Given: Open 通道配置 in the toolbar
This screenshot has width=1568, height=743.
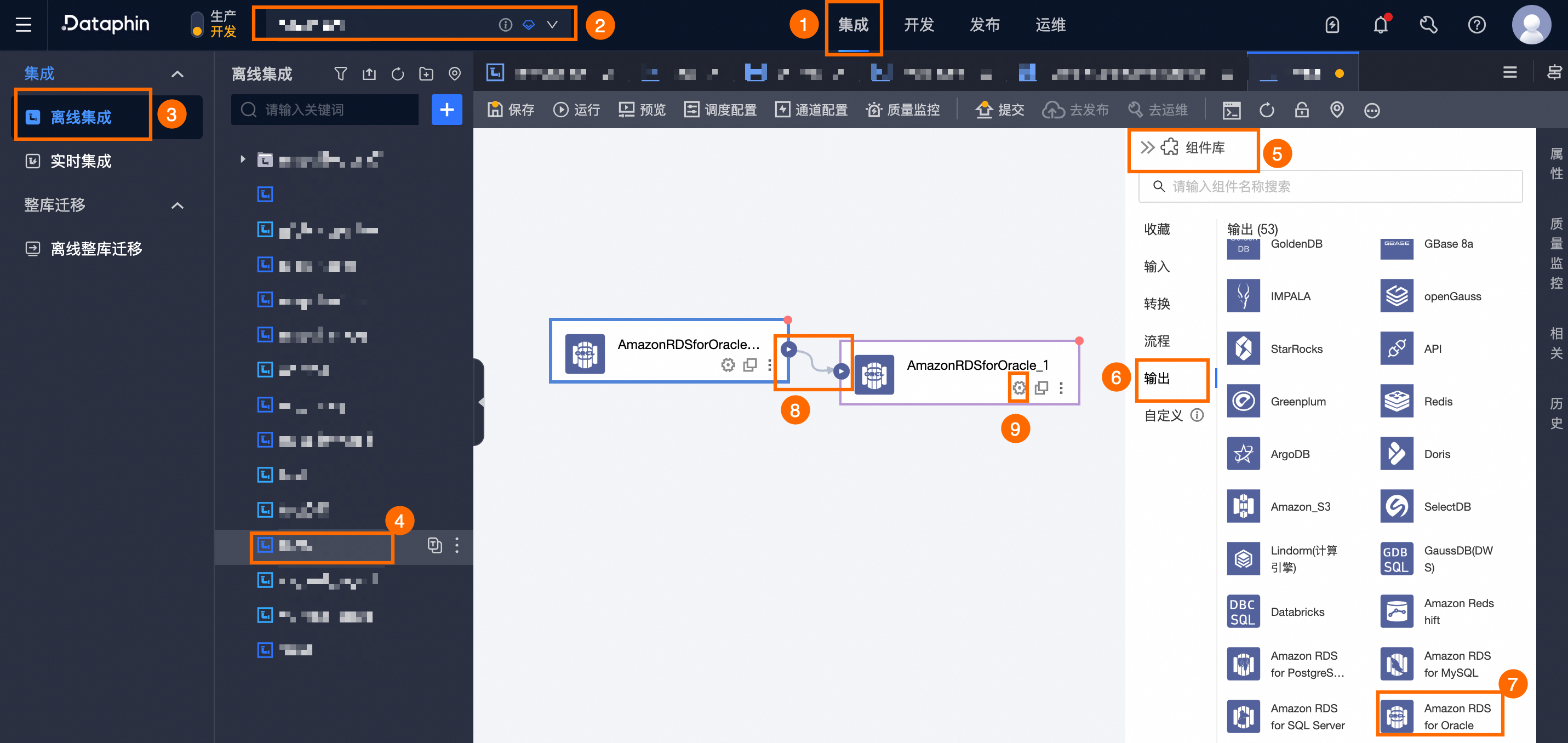Looking at the screenshot, I should coord(811,110).
